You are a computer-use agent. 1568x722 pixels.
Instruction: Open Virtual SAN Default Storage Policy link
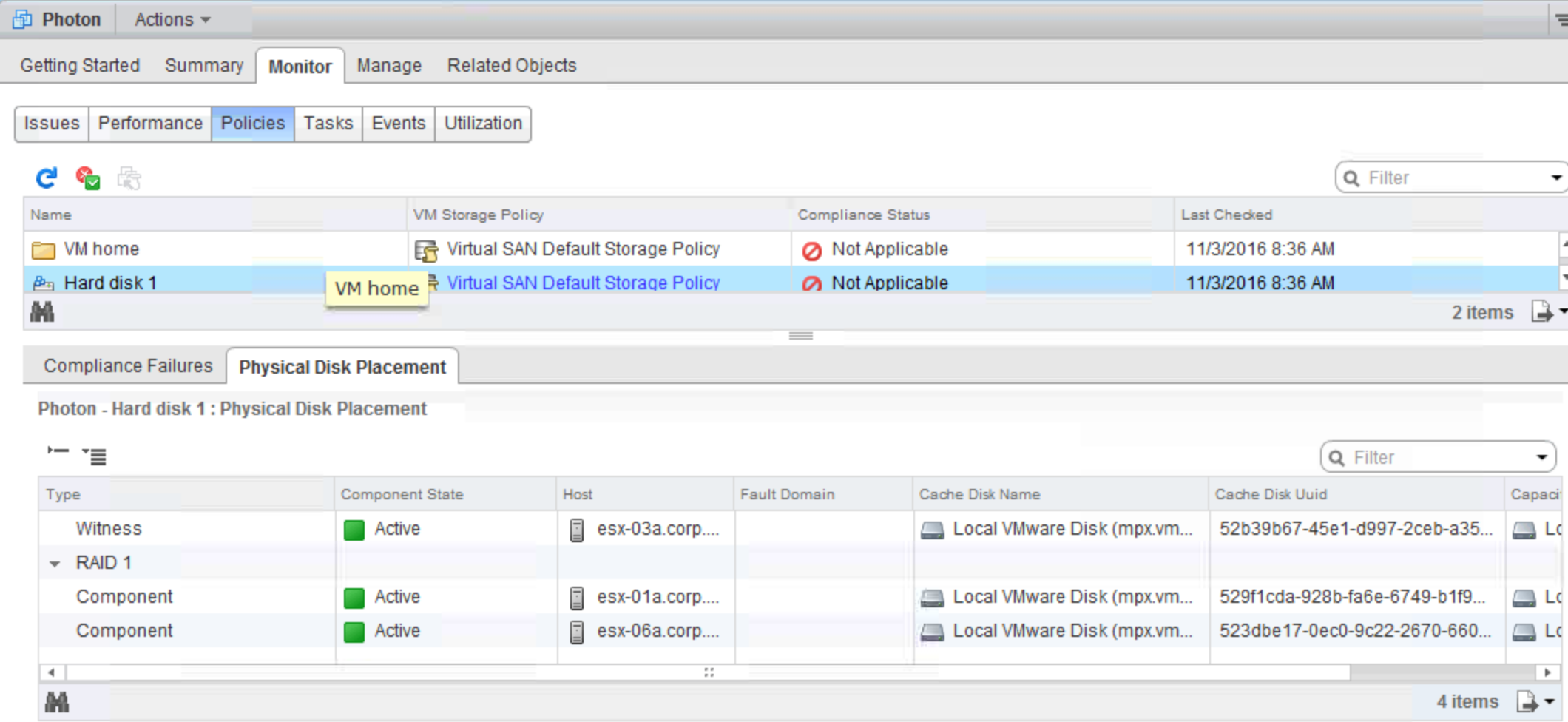[583, 283]
